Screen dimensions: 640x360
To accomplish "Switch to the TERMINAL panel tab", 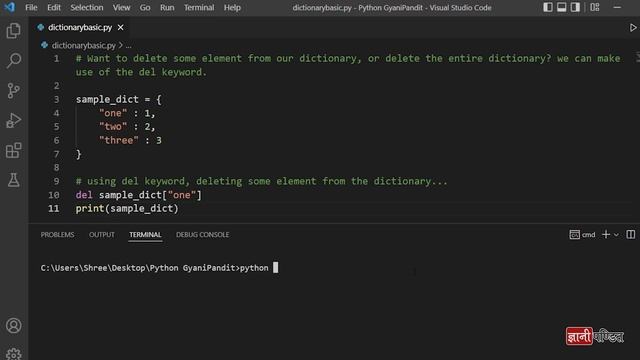I will pos(145,235).
